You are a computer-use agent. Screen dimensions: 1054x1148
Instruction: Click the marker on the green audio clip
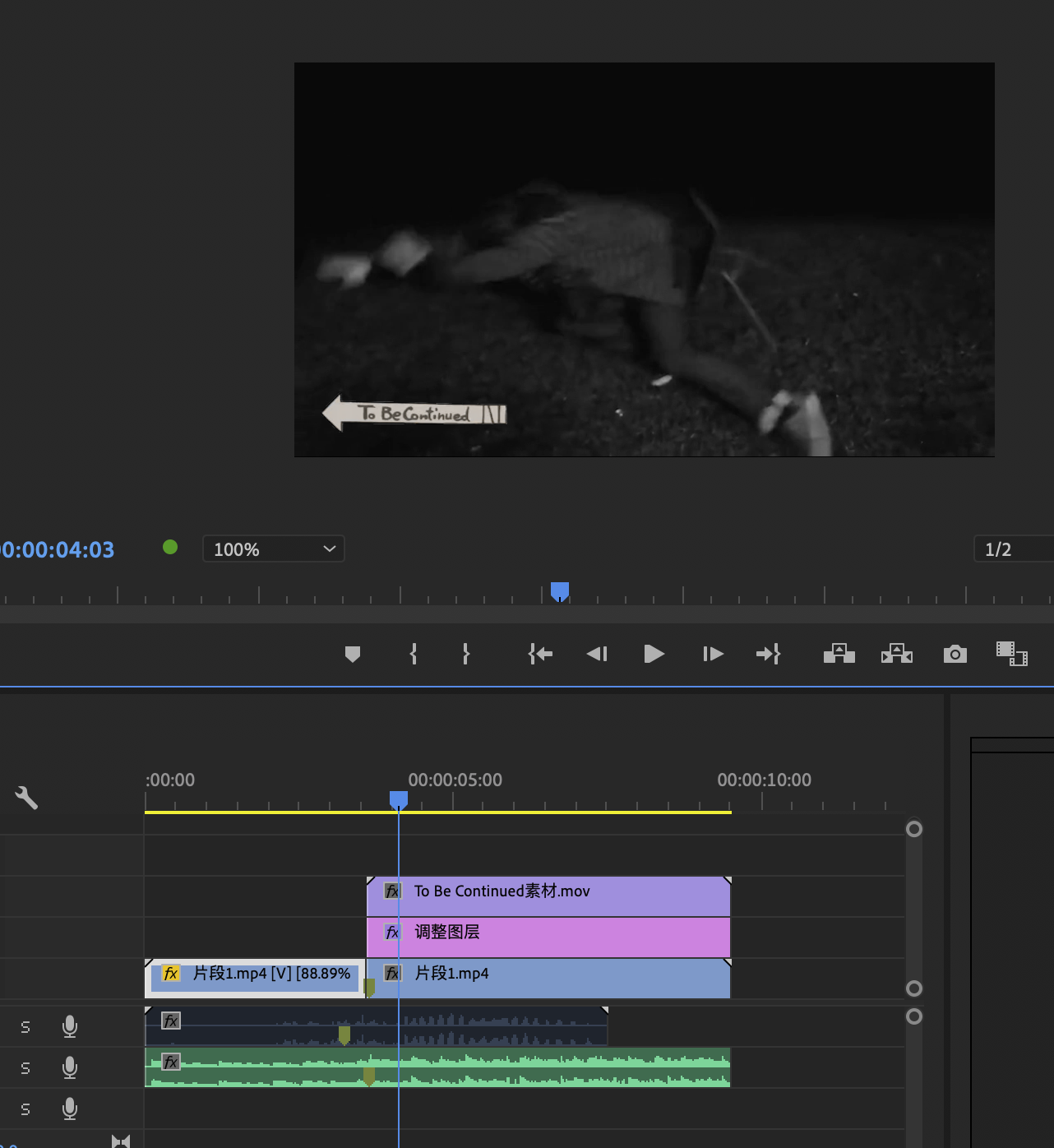[x=369, y=1076]
